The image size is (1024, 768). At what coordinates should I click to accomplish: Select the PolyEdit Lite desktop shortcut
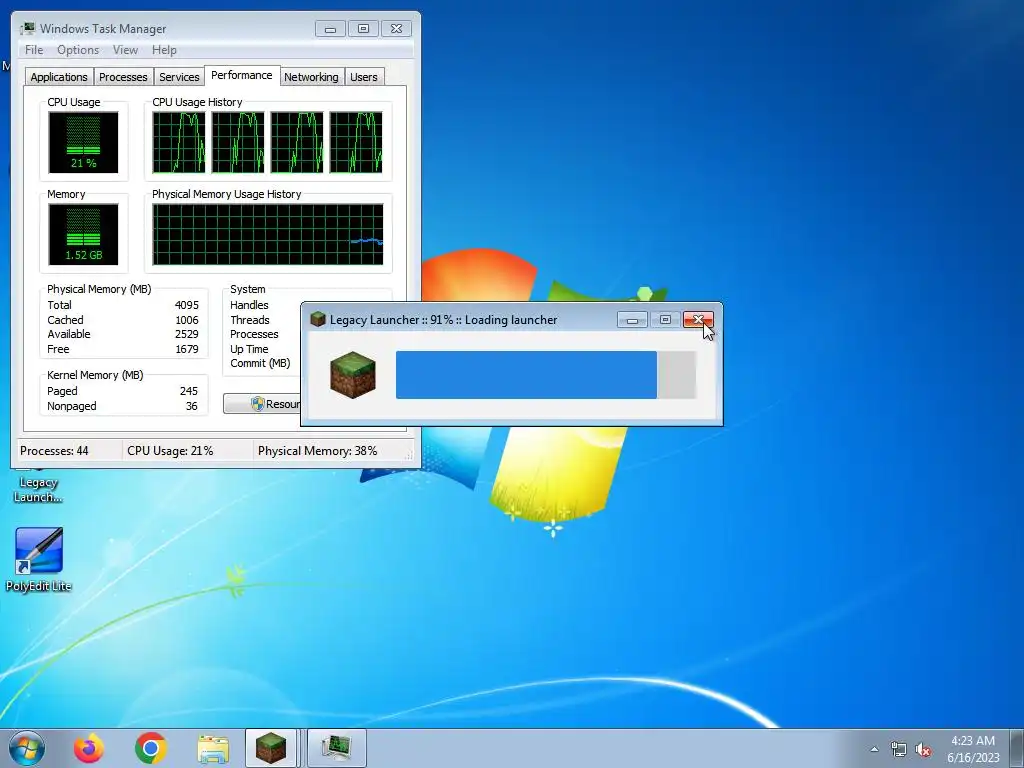pyautogui.click(x=39, y=560)
